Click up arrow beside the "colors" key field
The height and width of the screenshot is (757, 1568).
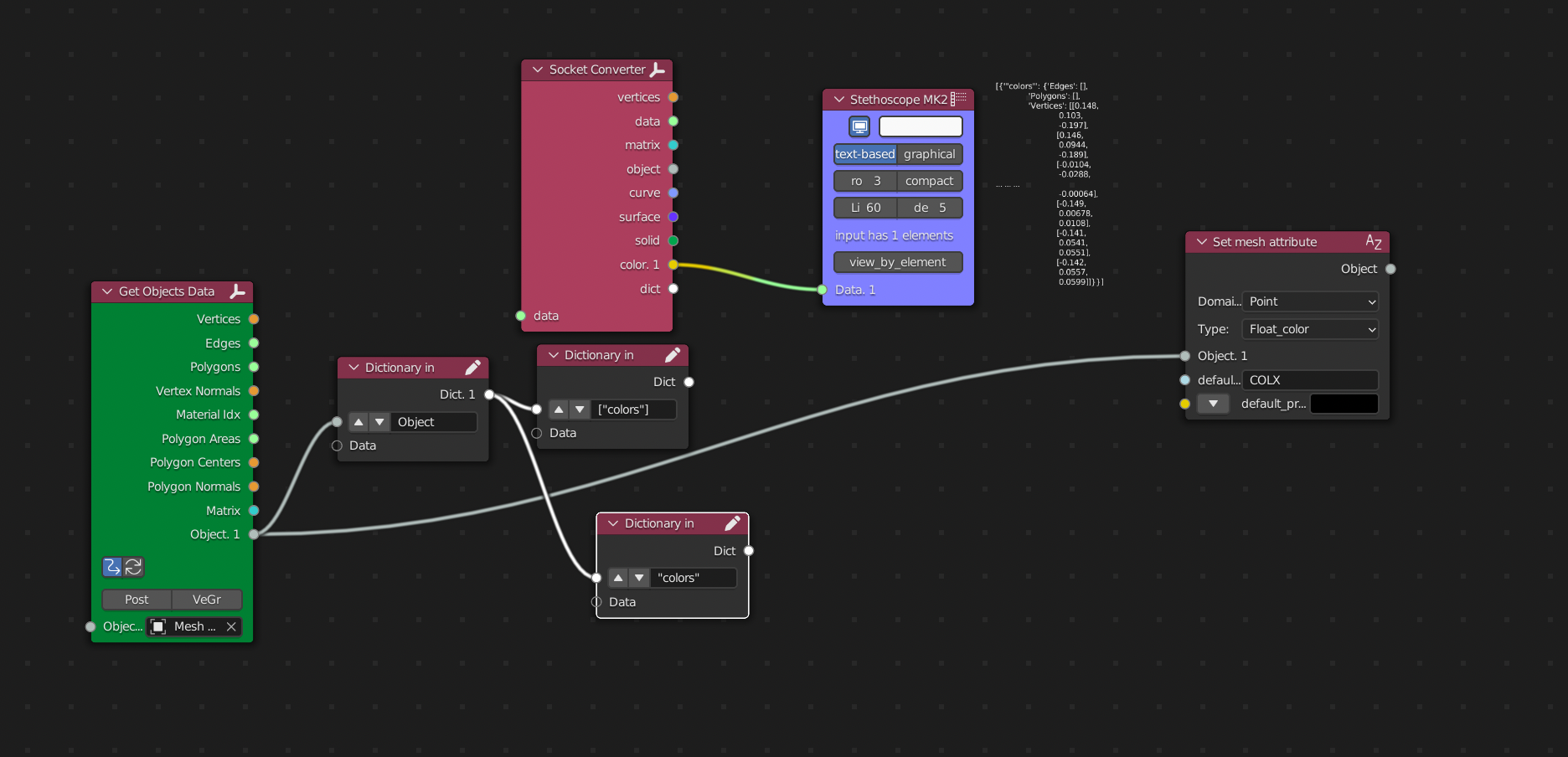click(618, 578)
